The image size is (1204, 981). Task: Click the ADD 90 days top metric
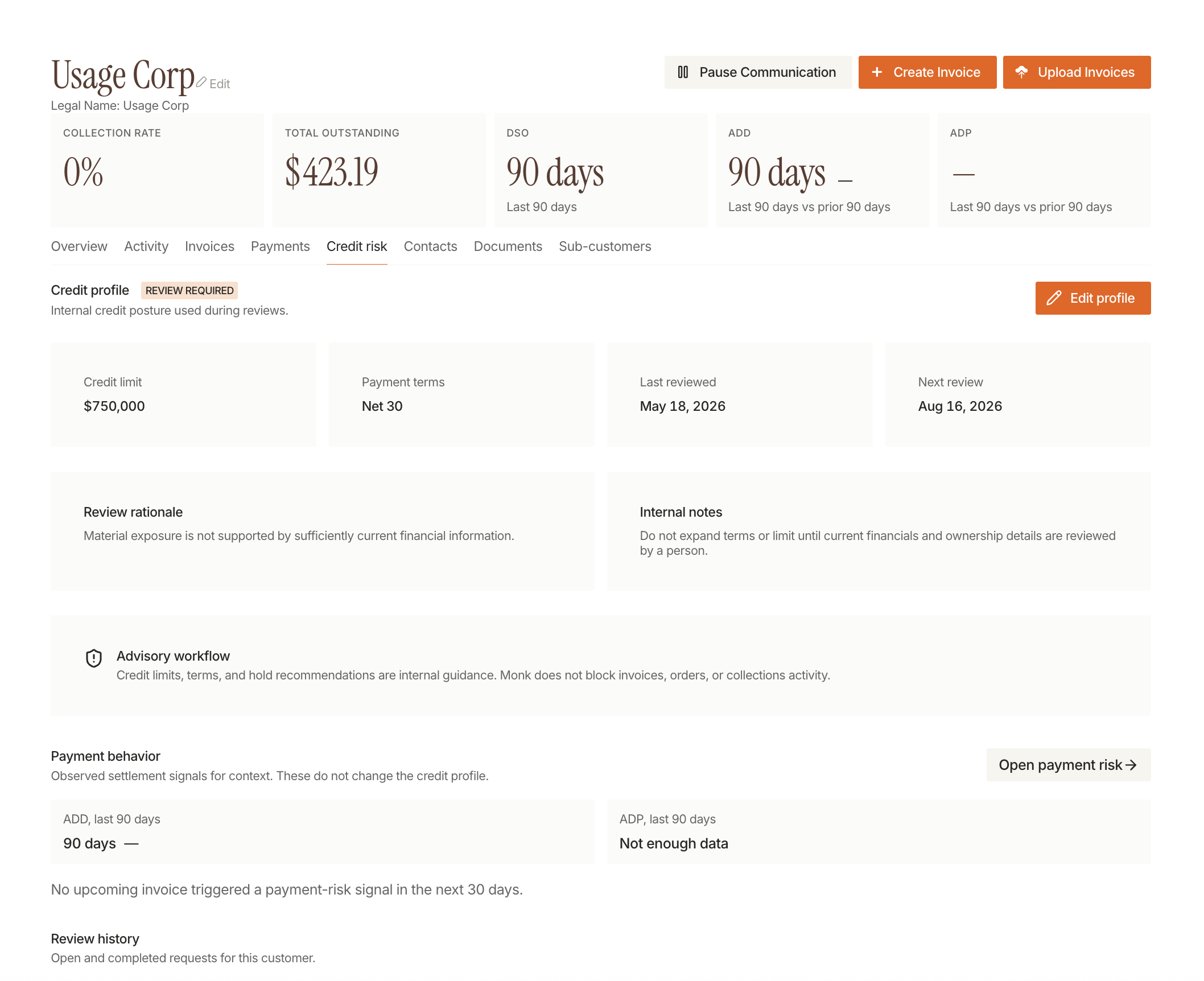pos(777,172)
